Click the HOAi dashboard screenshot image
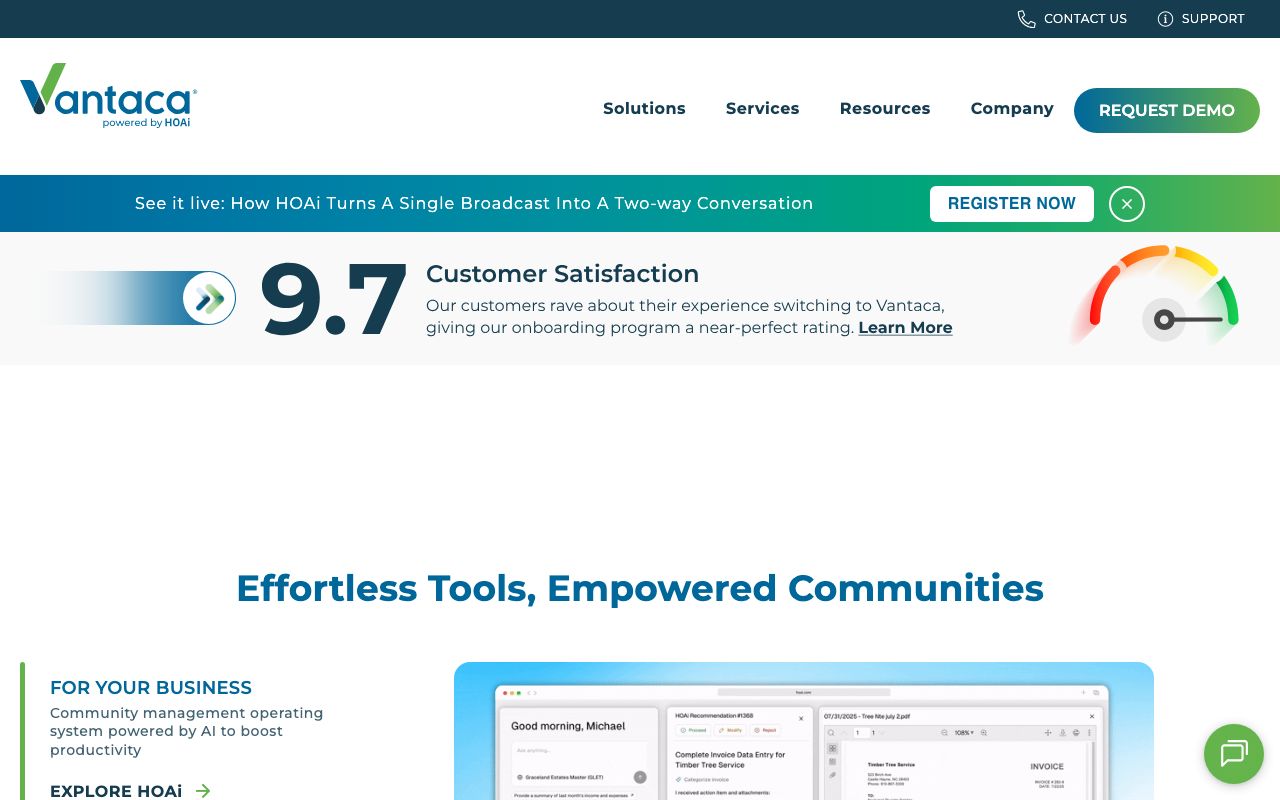 click(x=804, y=731)
